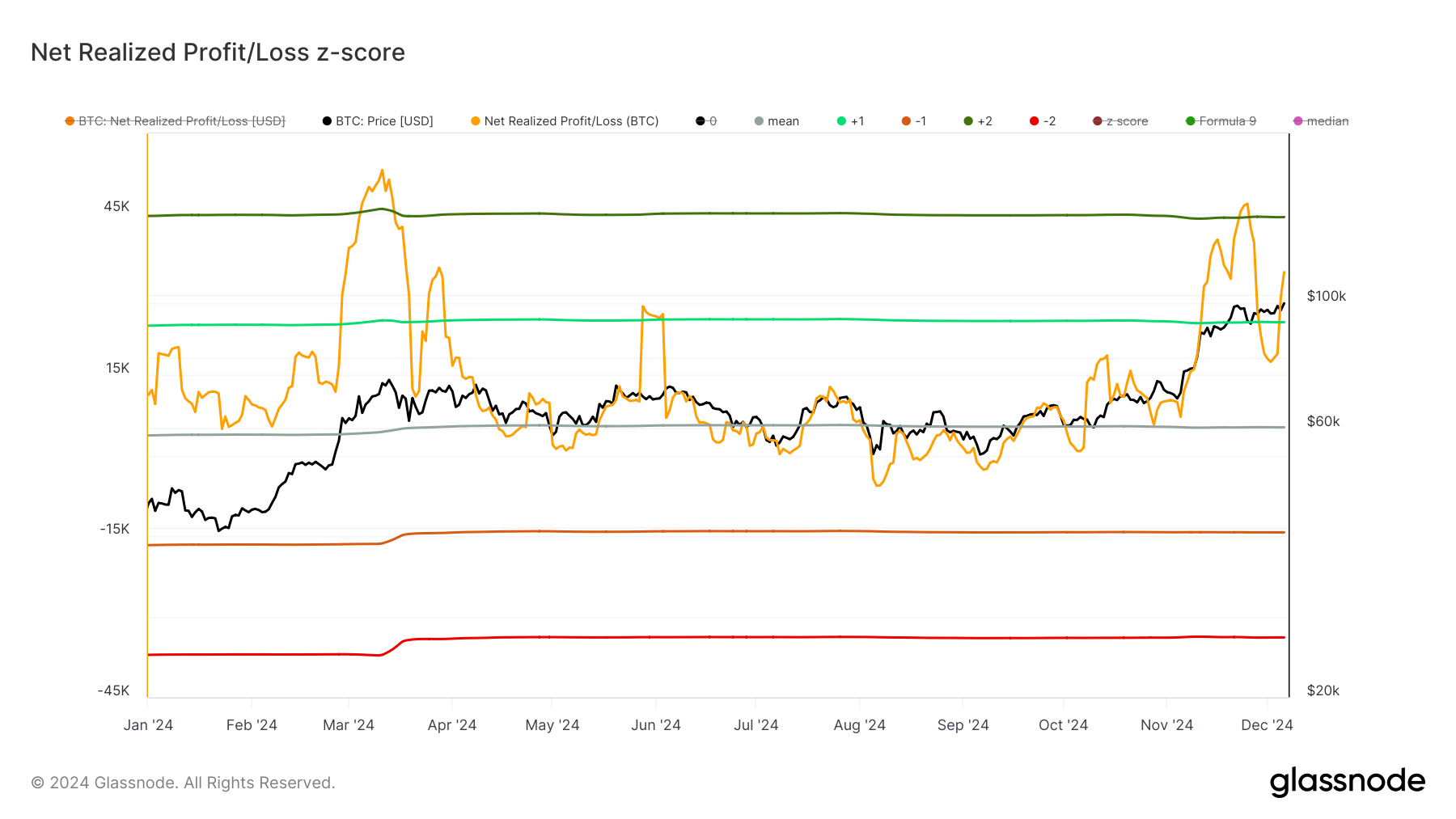Click the green Formula 9 legend dot
The height and width of the screenshot is (819, 1456).
point(1190,121)
